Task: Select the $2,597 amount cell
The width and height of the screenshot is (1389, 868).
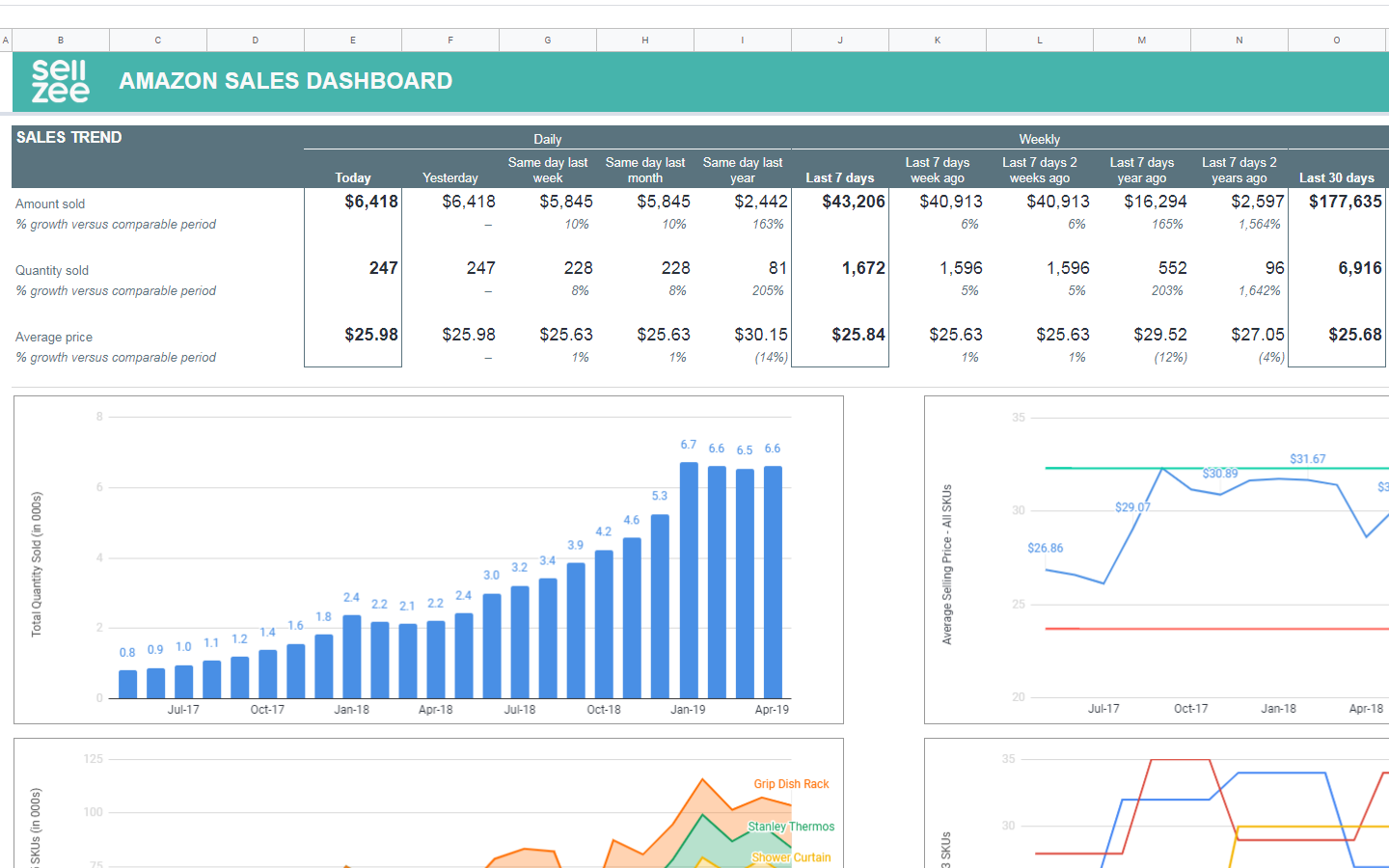Action: point(1258,202)
